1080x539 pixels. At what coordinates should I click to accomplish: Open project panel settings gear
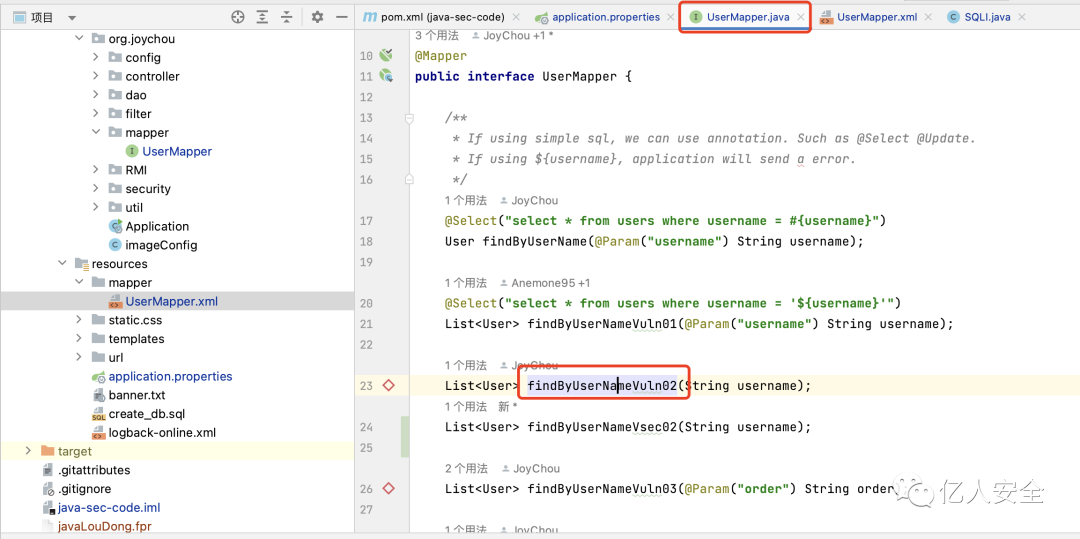pos(317,17)
